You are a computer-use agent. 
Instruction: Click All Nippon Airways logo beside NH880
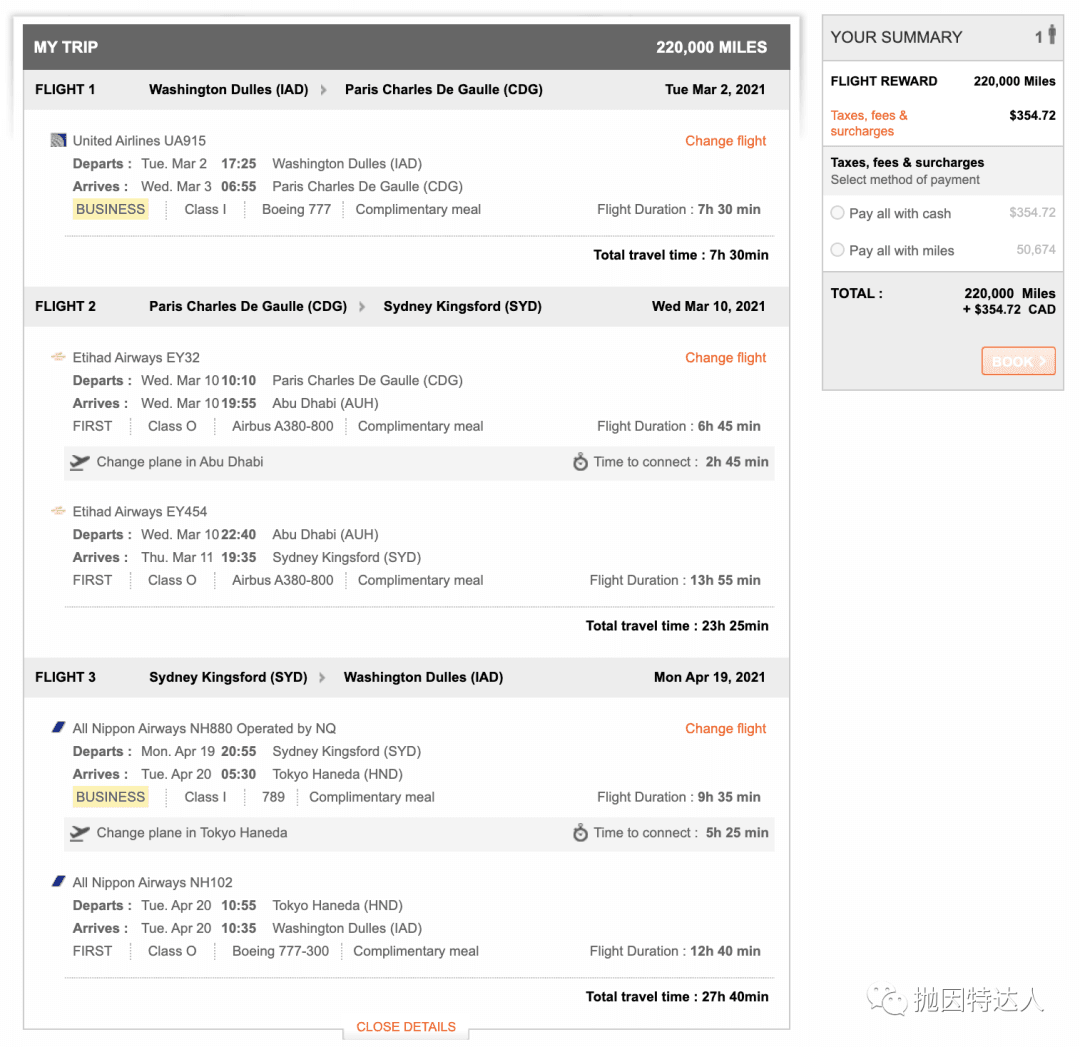point(58,728)
